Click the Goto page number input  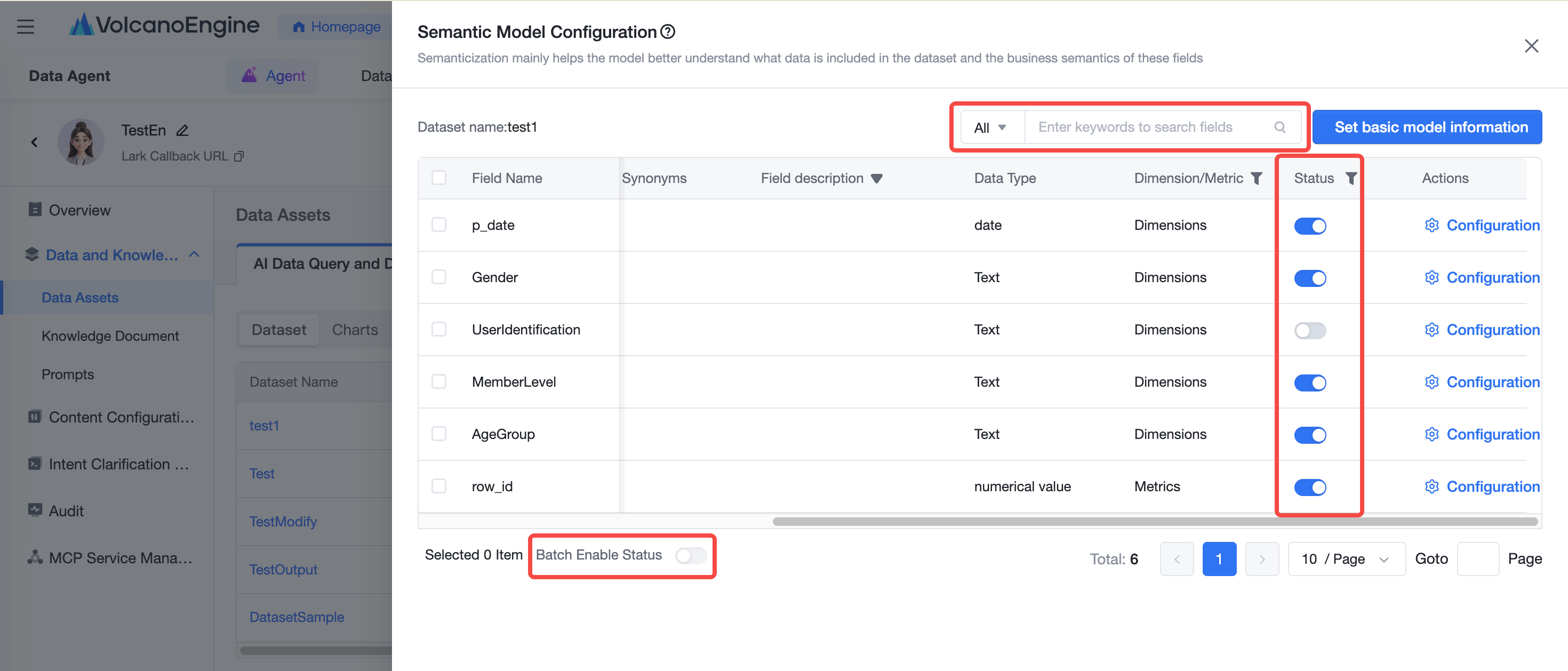[x=1477, y=559]
